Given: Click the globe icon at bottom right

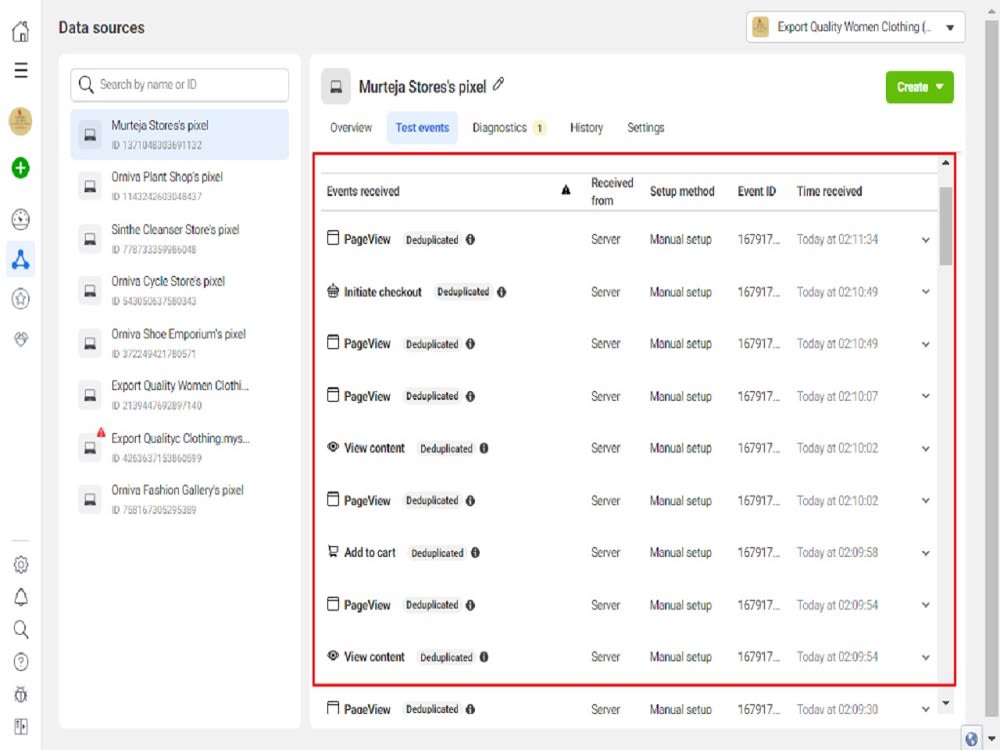Looking at the screenshot, I should point(971,739).
